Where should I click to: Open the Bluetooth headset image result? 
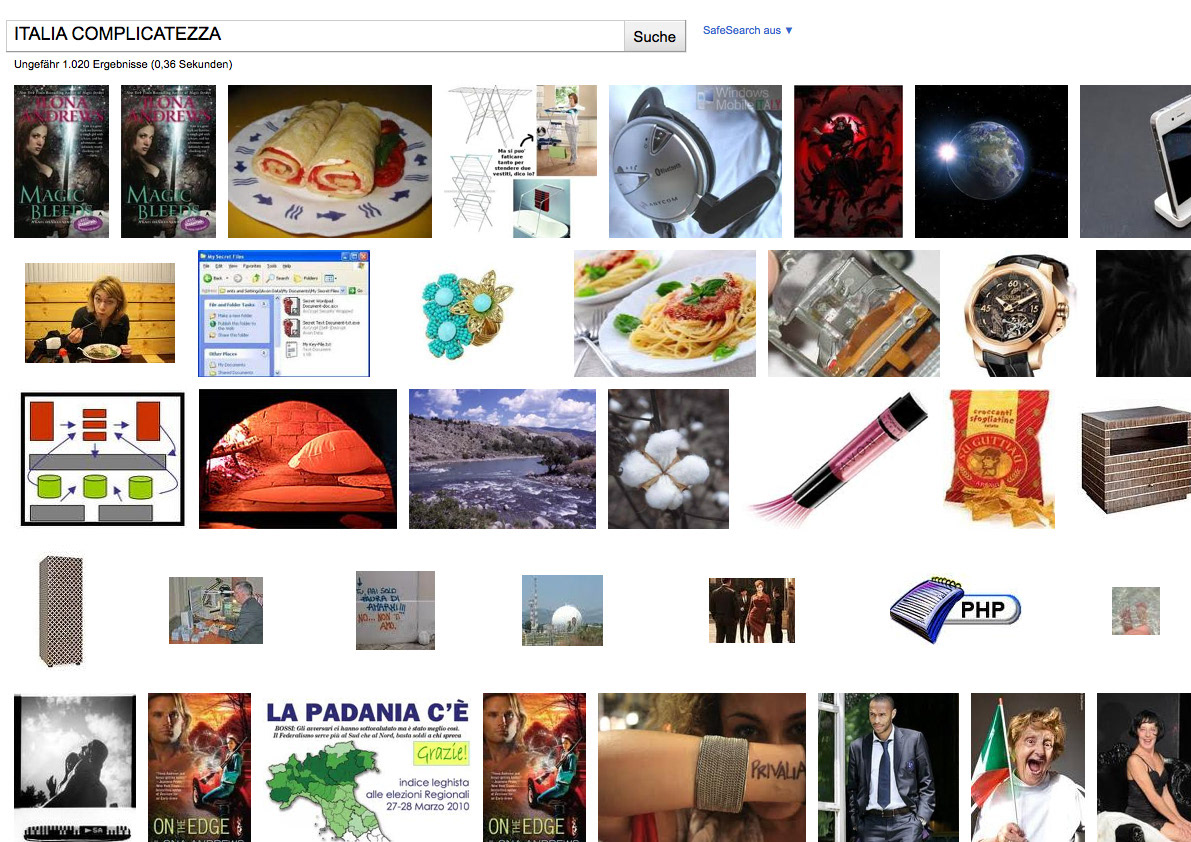coord(695,161)
